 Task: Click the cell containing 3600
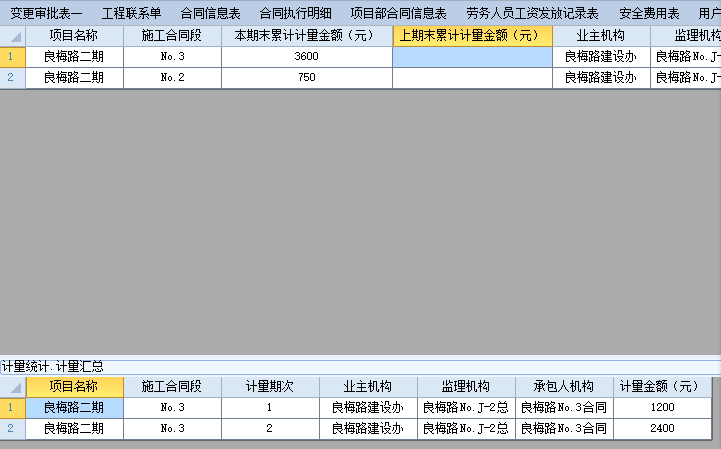click(306, 56)
